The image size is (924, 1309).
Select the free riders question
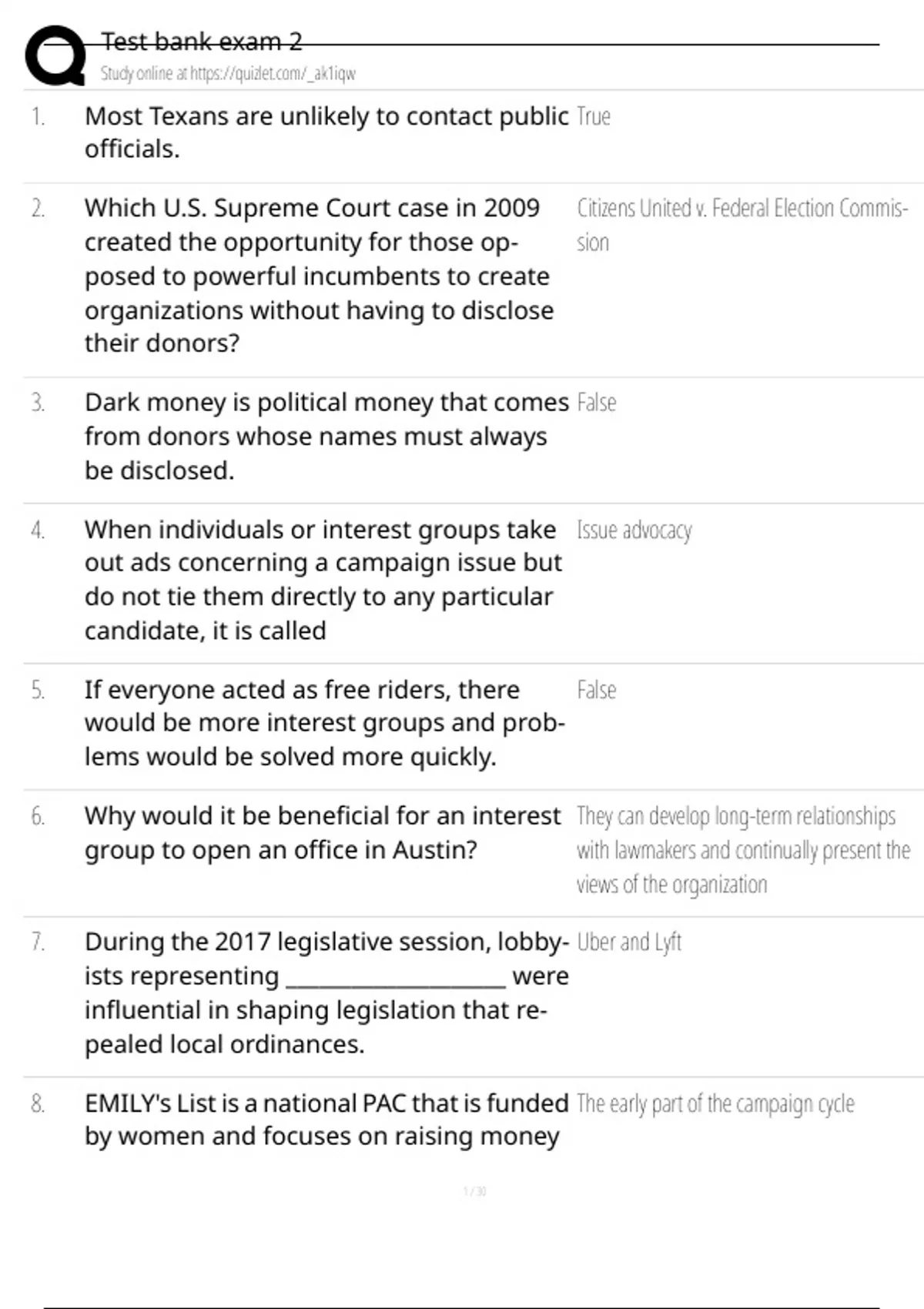(325, 723)
